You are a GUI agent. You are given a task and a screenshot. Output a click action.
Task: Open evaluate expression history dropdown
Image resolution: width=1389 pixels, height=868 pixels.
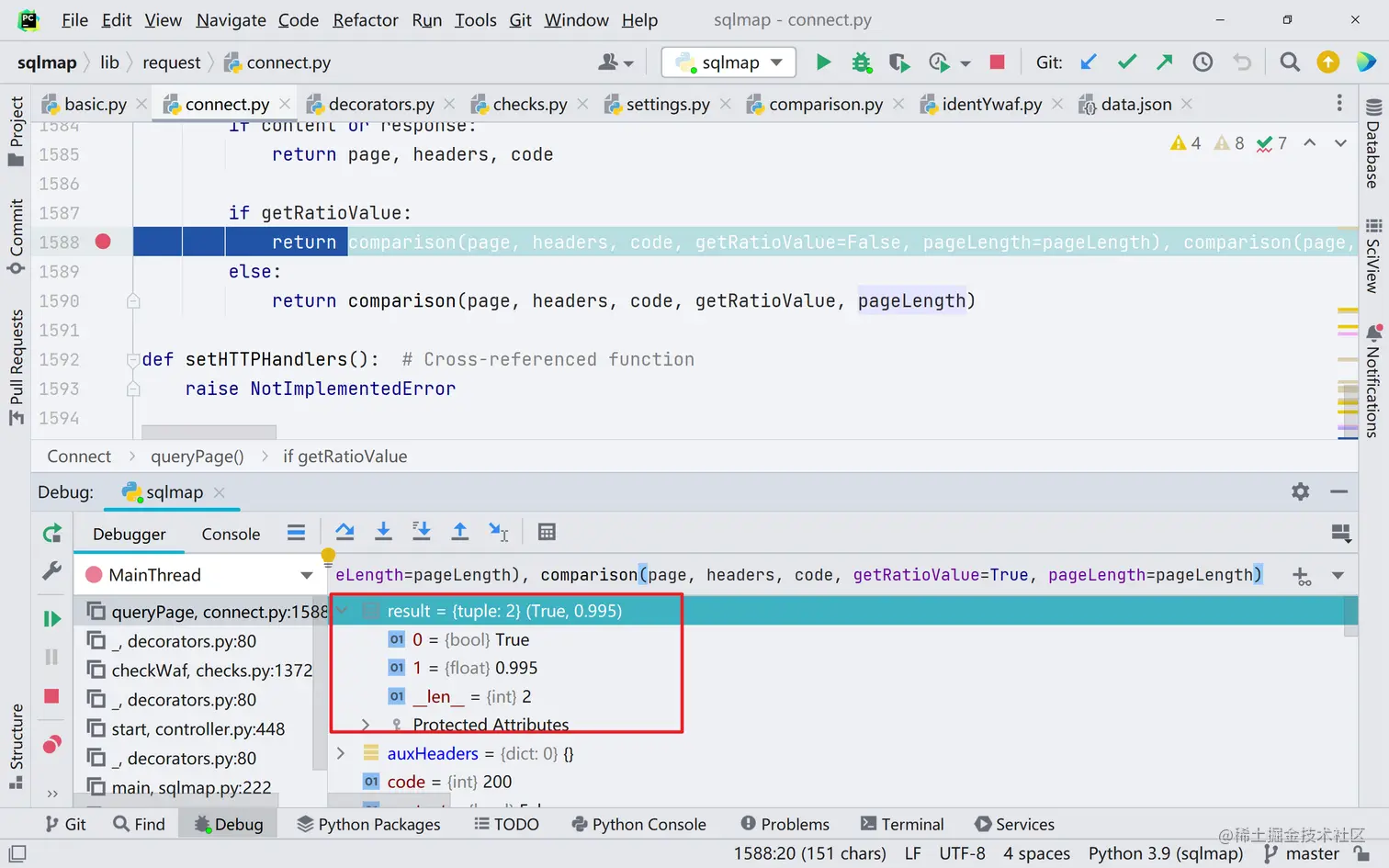pos(1338,576)
